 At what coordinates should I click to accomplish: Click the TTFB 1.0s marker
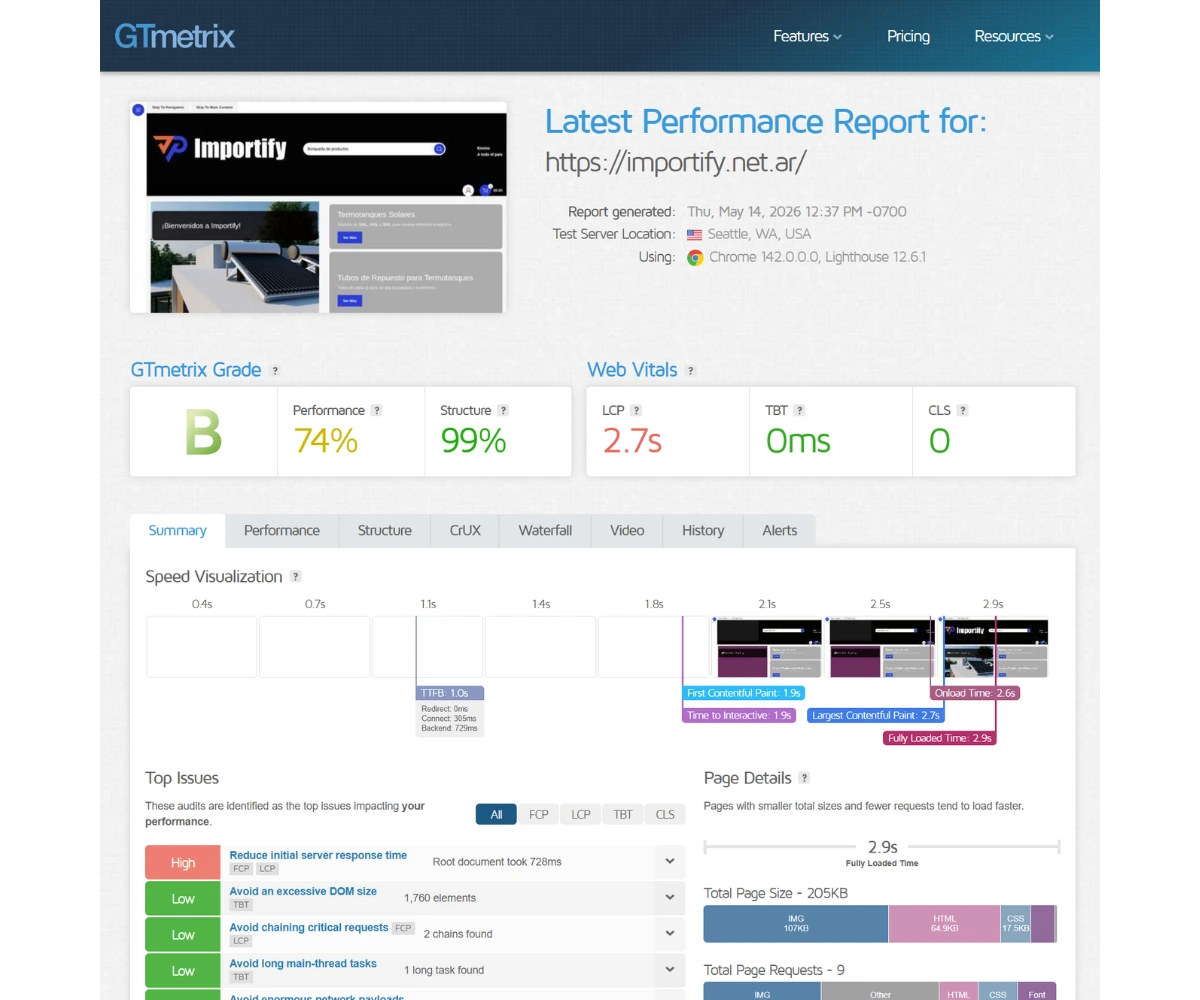tap(450, 693)
